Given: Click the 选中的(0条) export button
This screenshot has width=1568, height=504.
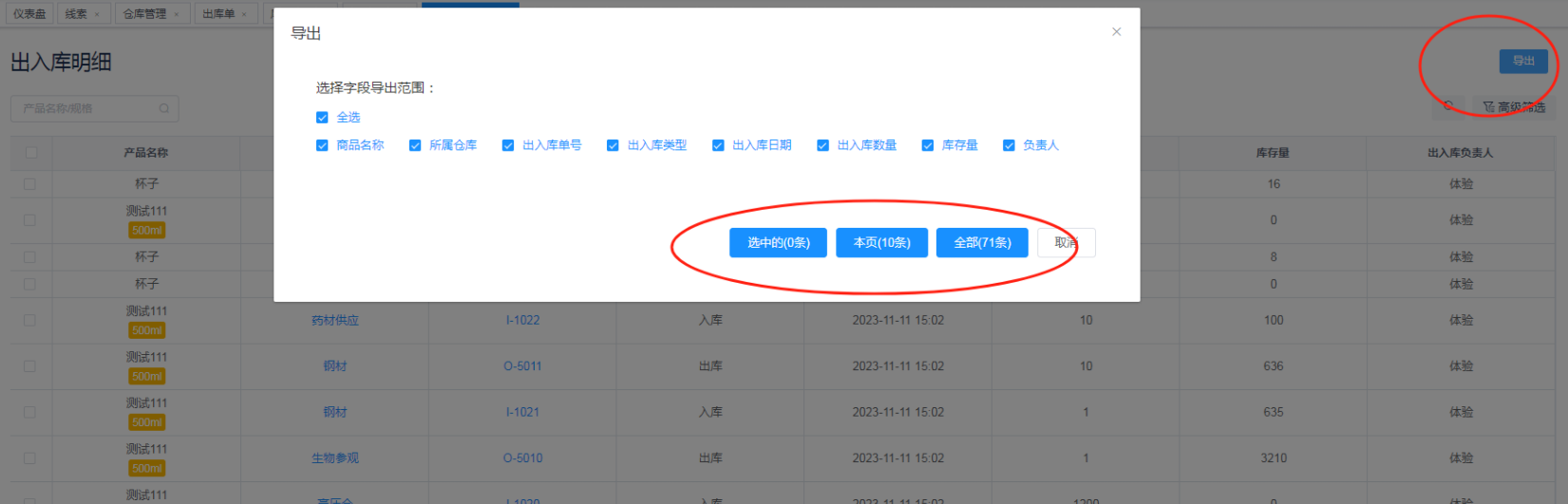Looking at the screenshot, I should [x=778, y=243].
